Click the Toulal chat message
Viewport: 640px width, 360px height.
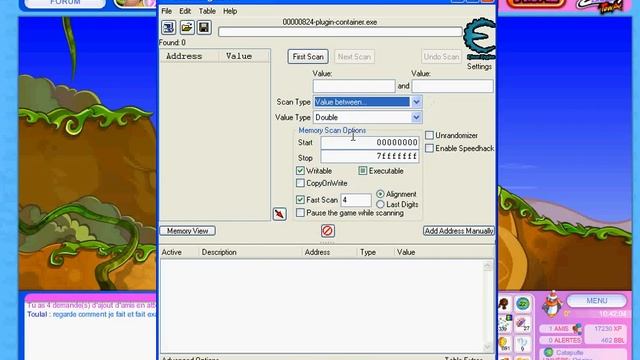coord(91,314)
